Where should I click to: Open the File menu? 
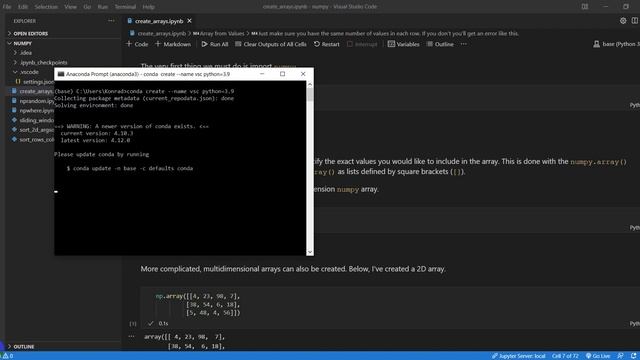[x=7, y=7]
